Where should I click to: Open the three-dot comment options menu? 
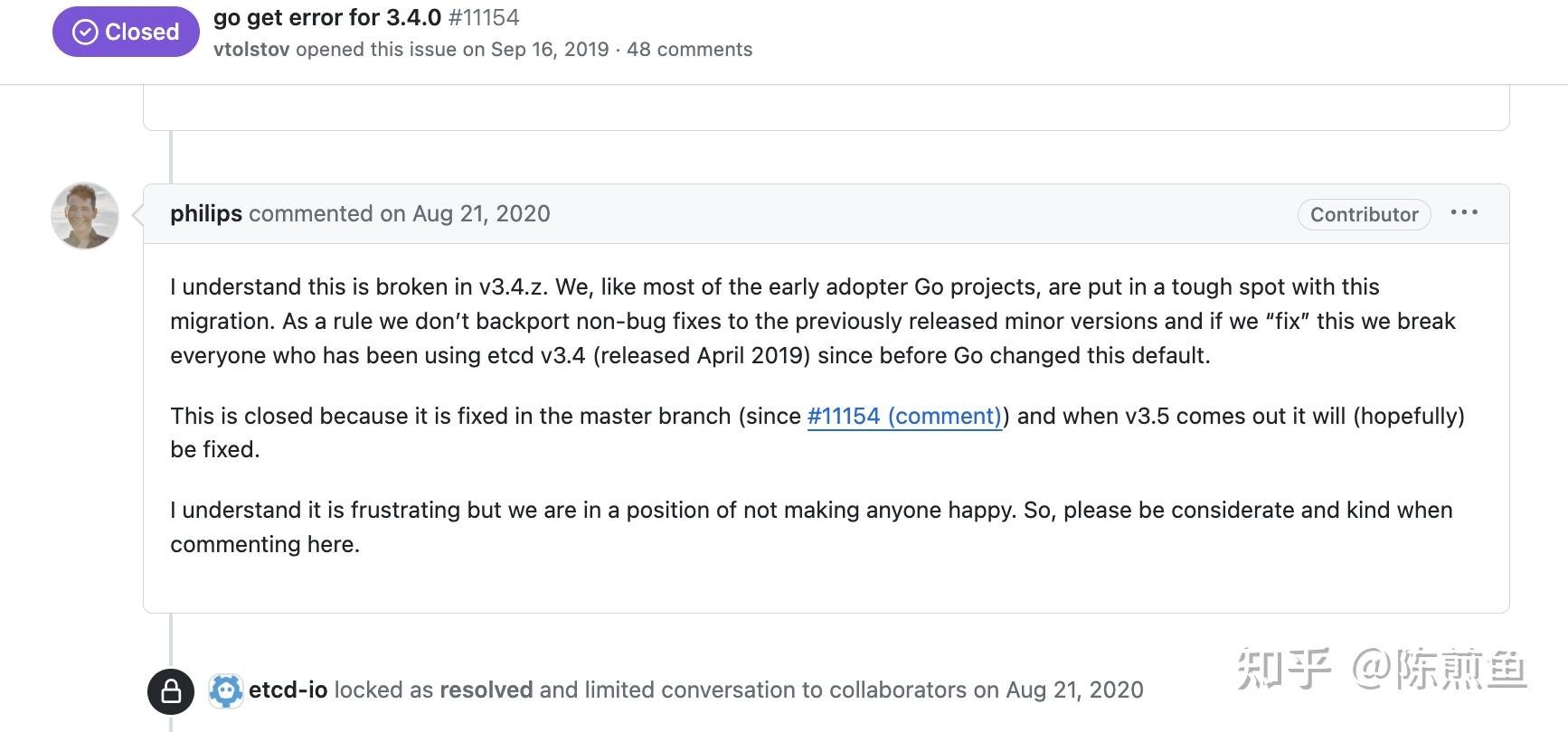[1464, 213]
